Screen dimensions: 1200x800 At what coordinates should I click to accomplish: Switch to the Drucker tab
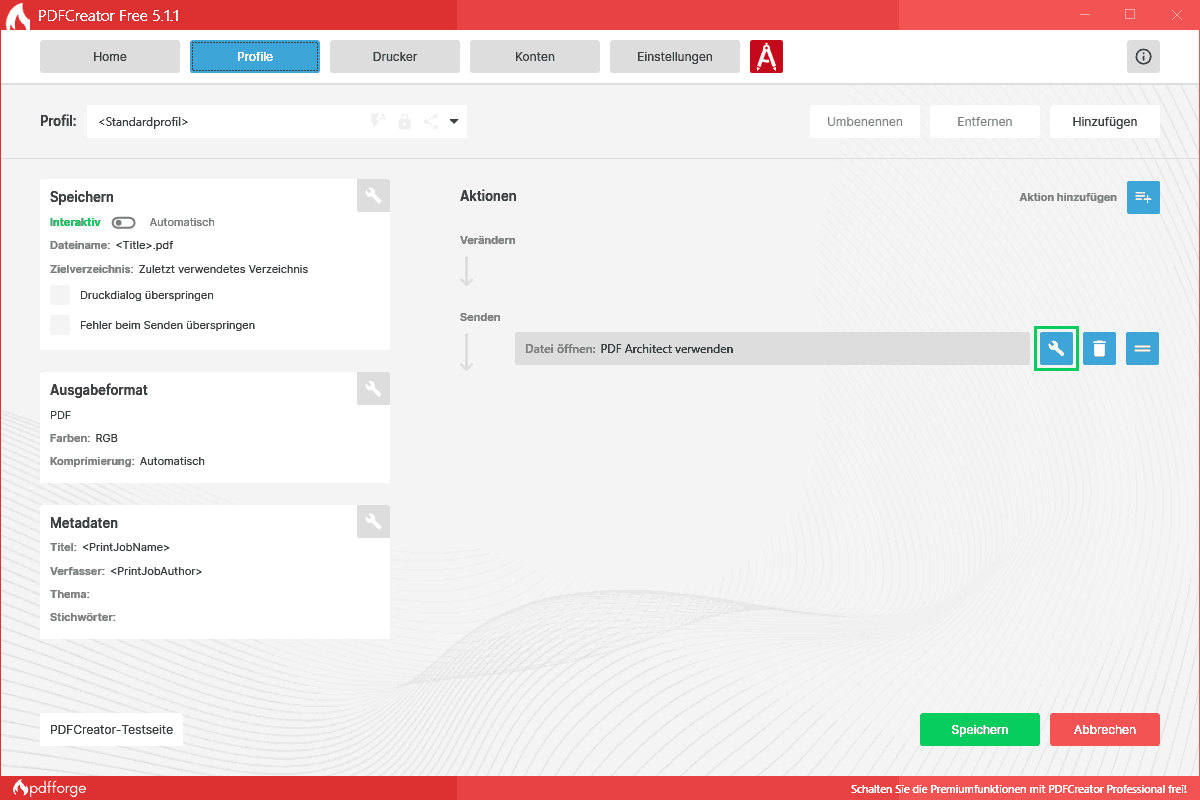tap(395, 57)
